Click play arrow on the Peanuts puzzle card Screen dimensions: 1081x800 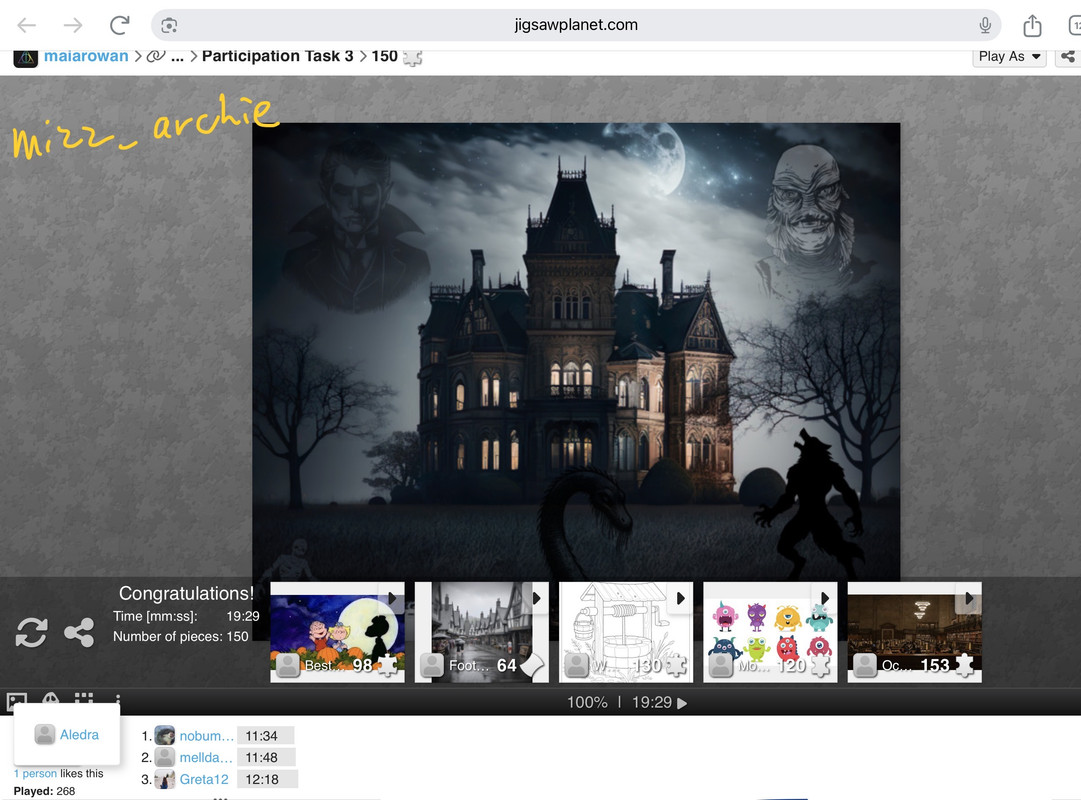click(392, 598)
